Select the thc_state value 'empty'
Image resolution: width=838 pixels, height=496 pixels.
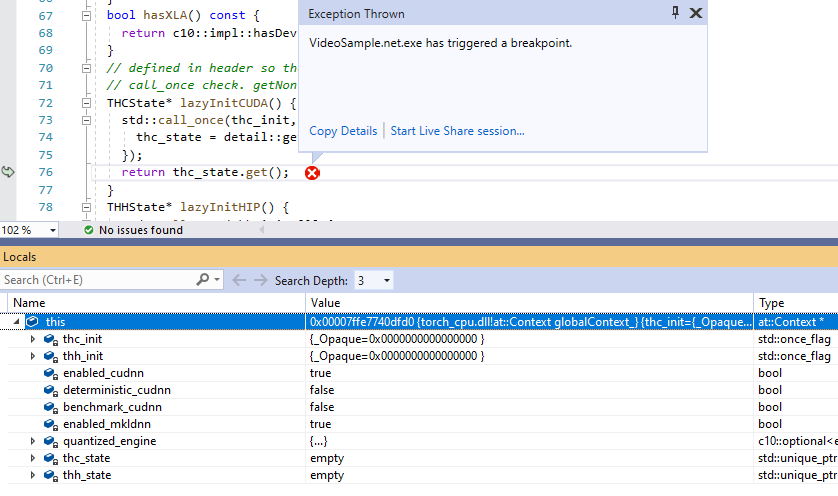tap(327, 458)
